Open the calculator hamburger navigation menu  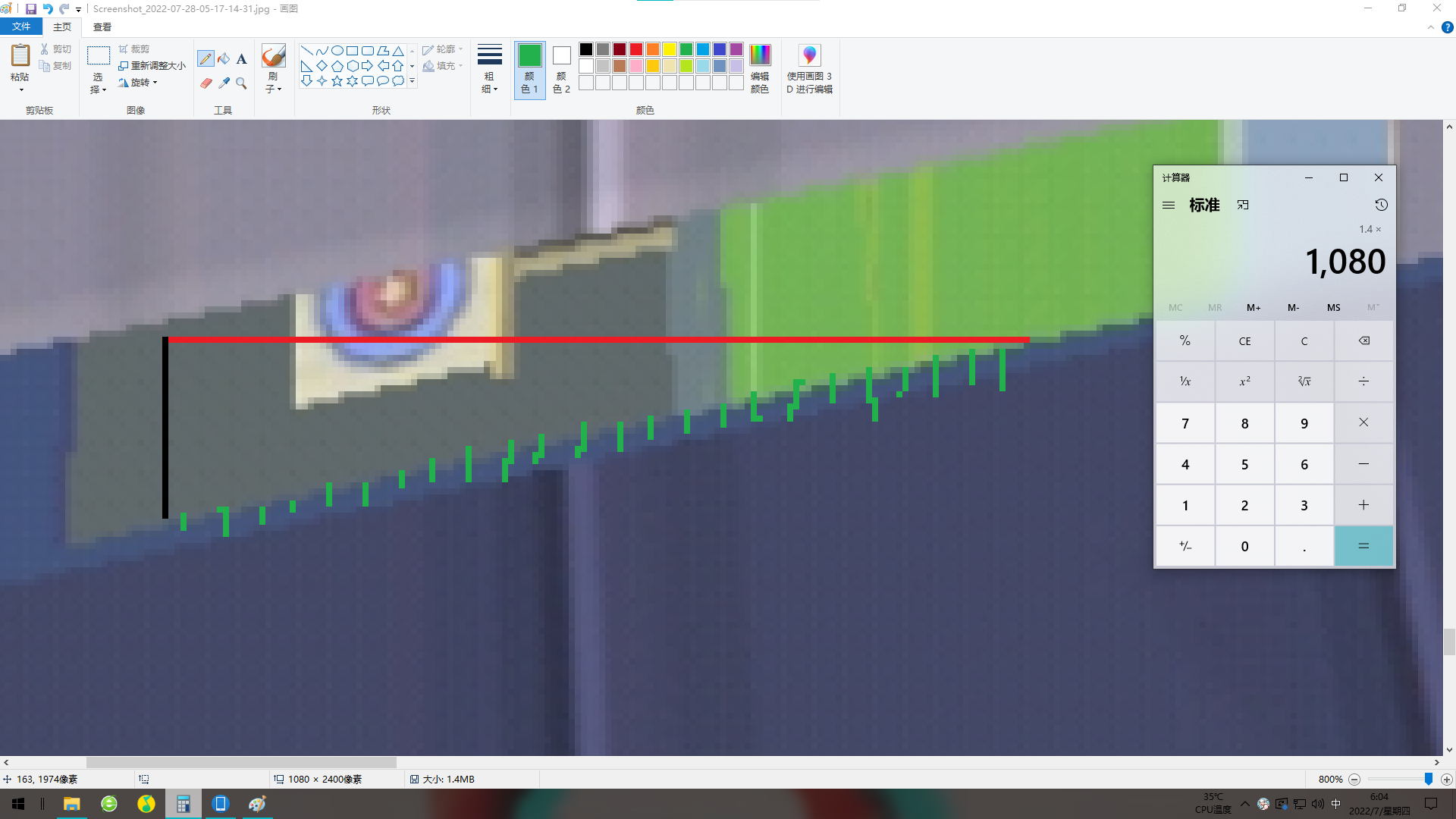1169,205
